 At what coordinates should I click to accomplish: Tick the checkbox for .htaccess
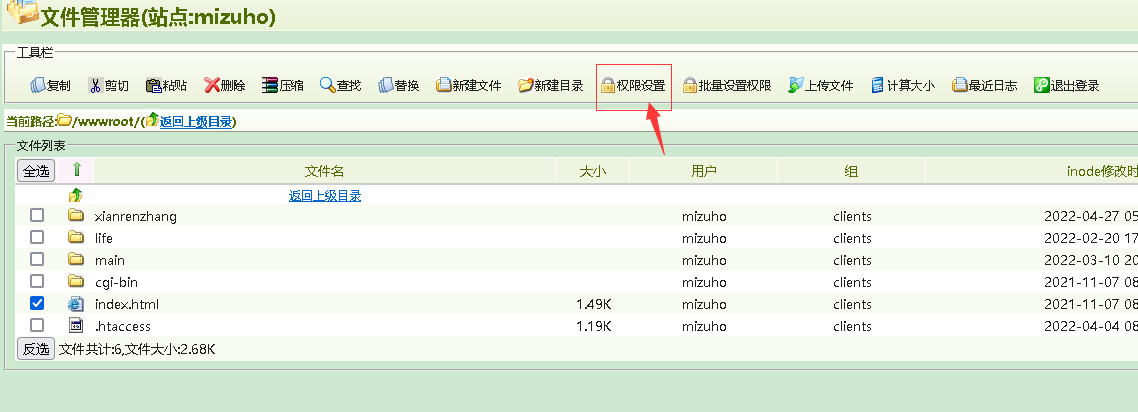click(x=36, y=325)
